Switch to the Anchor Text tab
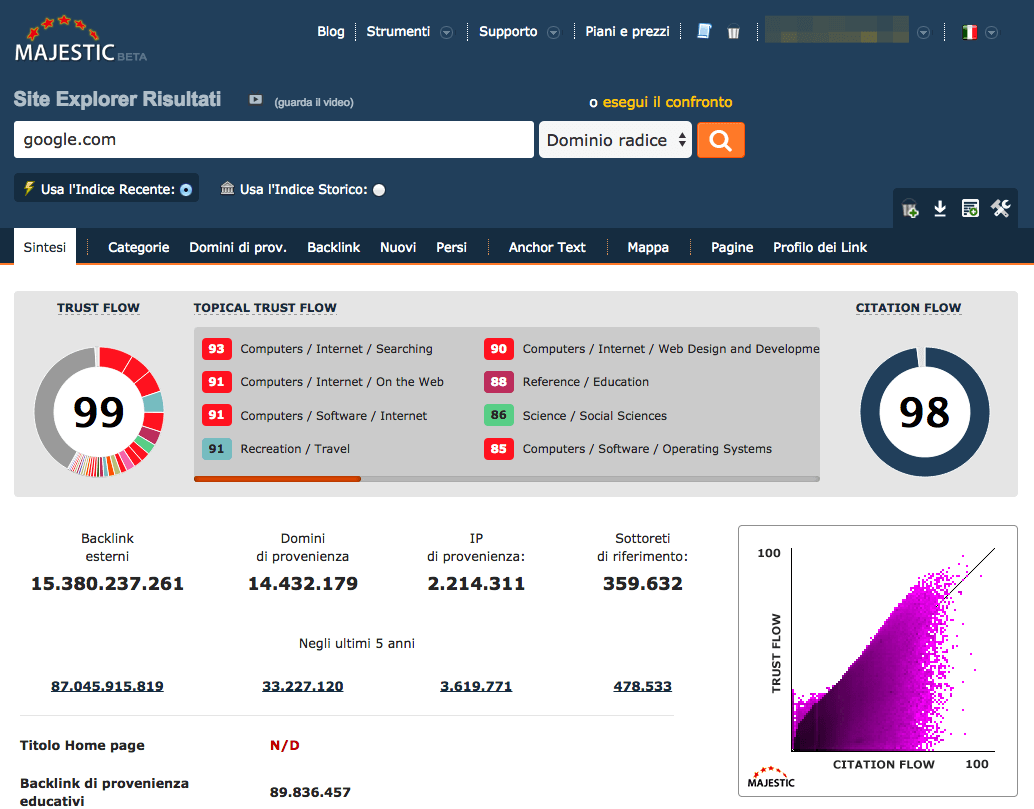This screenshot has width=1034, height=809. tap(547, 247)
